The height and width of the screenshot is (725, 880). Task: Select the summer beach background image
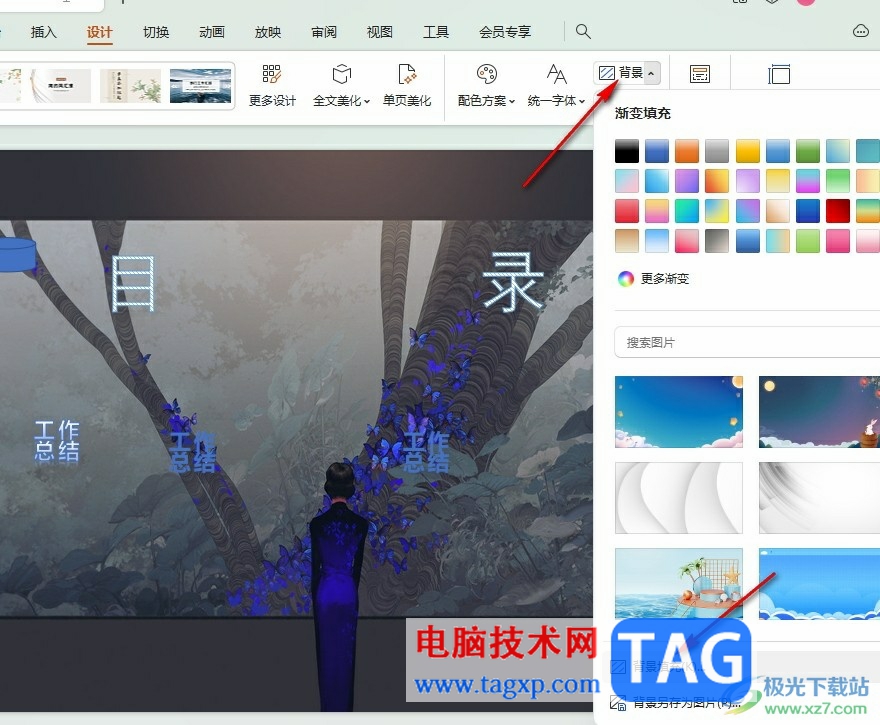[679, 584]
